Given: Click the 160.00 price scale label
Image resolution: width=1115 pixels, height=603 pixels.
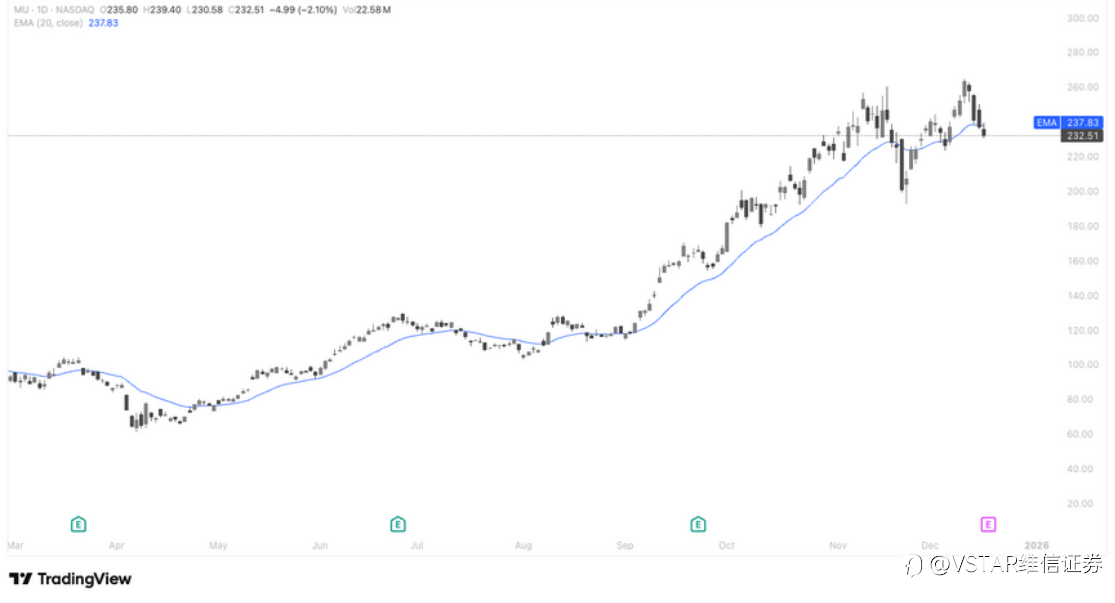Looking at the screenshot, I should [x=1083, y=261].
